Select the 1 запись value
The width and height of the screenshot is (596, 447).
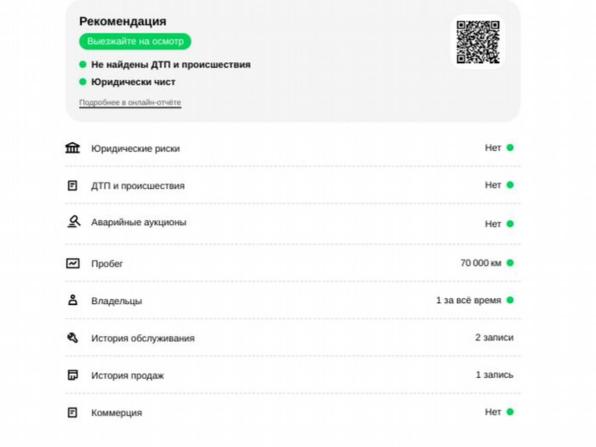(495, 375)
